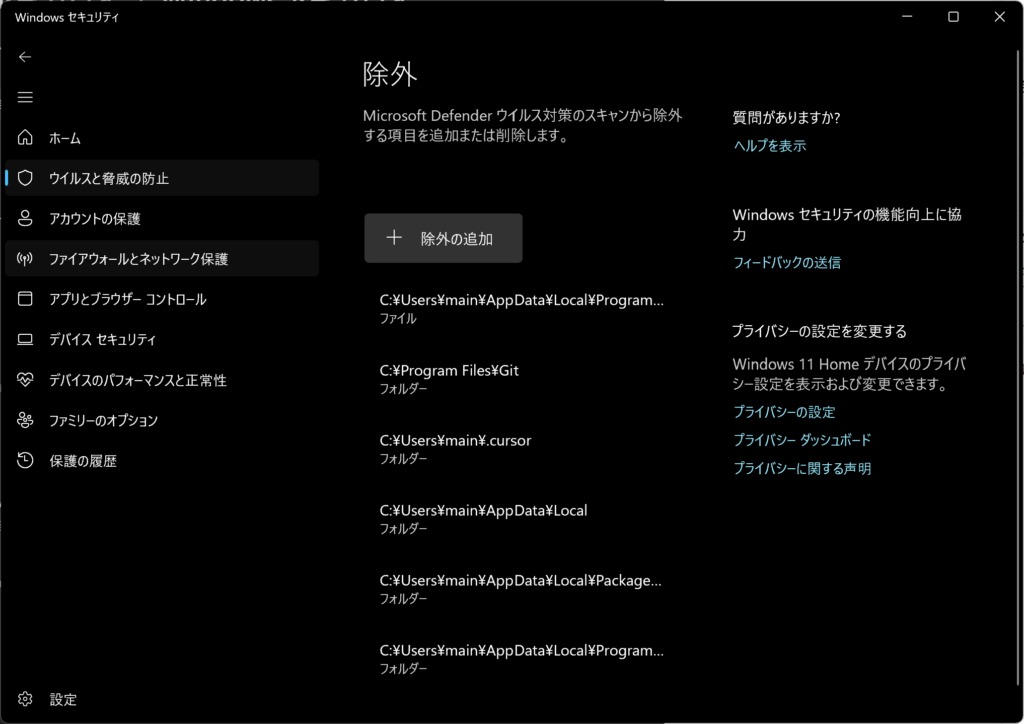The width and height of the screenshot is (1024, 724).
Task: Open the プライバシーに関する声明 link
Action: coord(802,468)
